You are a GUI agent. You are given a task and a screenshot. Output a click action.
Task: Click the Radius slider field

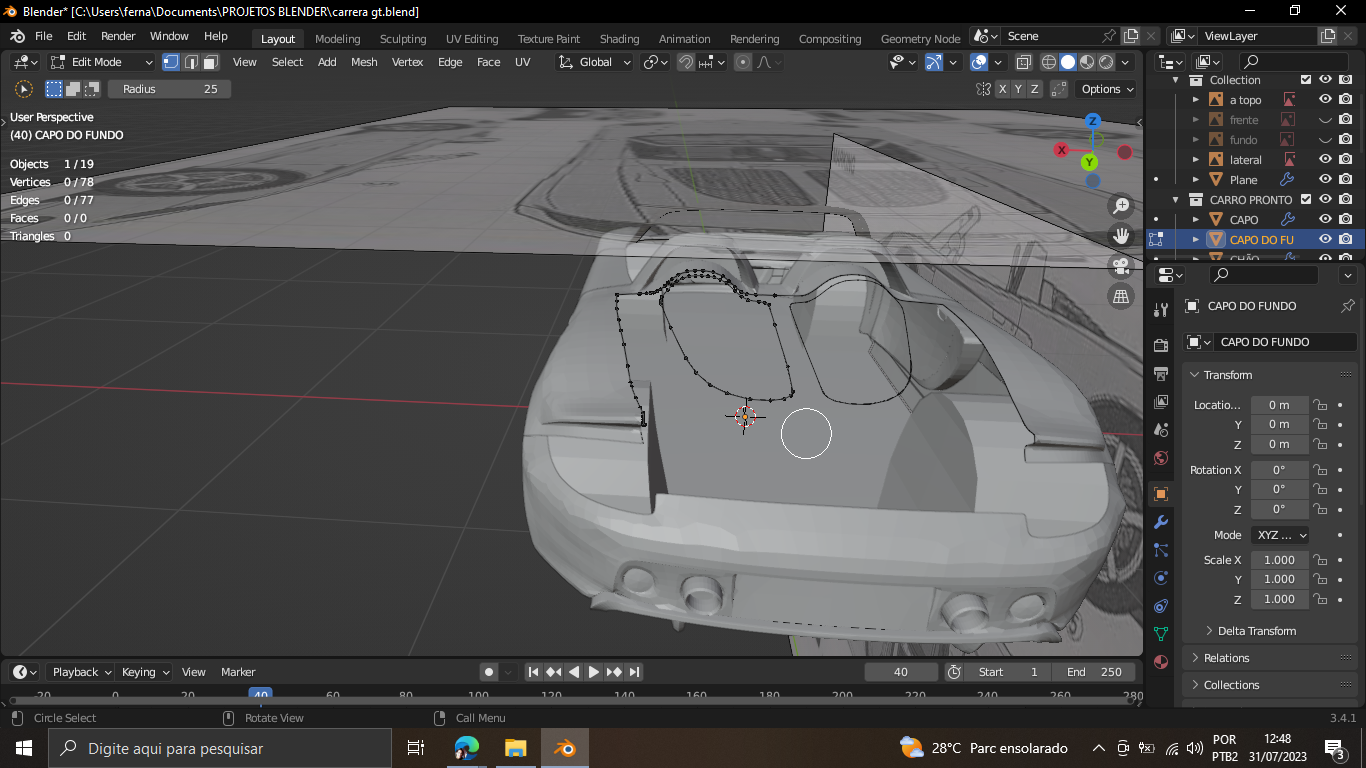(169, 89)
